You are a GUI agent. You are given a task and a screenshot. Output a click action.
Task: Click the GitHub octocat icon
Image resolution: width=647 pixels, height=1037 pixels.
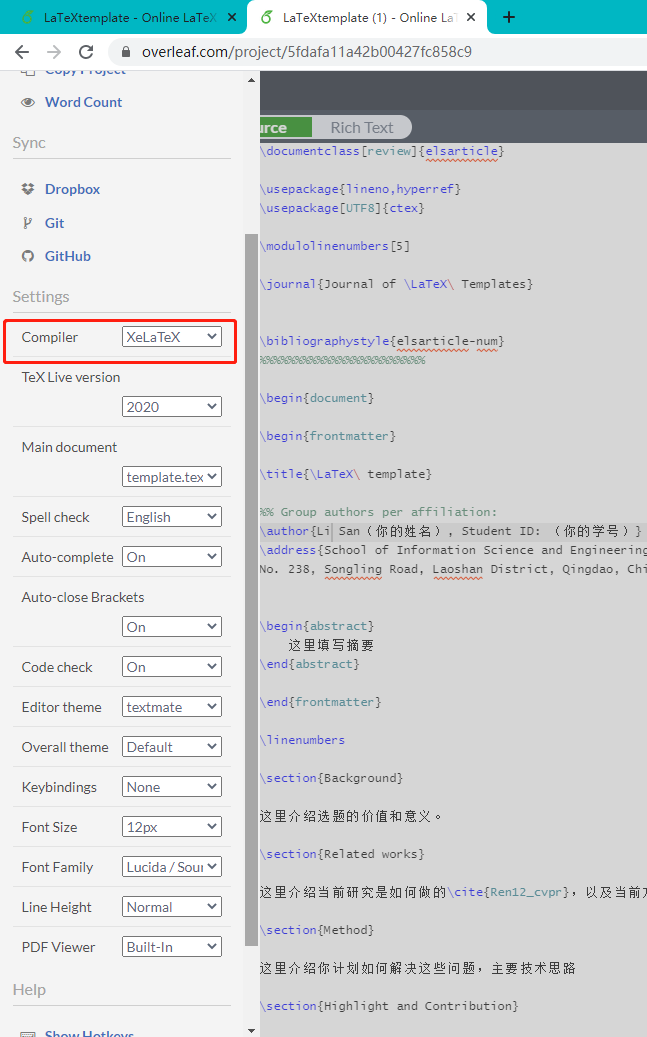click(x=28, y=256)
